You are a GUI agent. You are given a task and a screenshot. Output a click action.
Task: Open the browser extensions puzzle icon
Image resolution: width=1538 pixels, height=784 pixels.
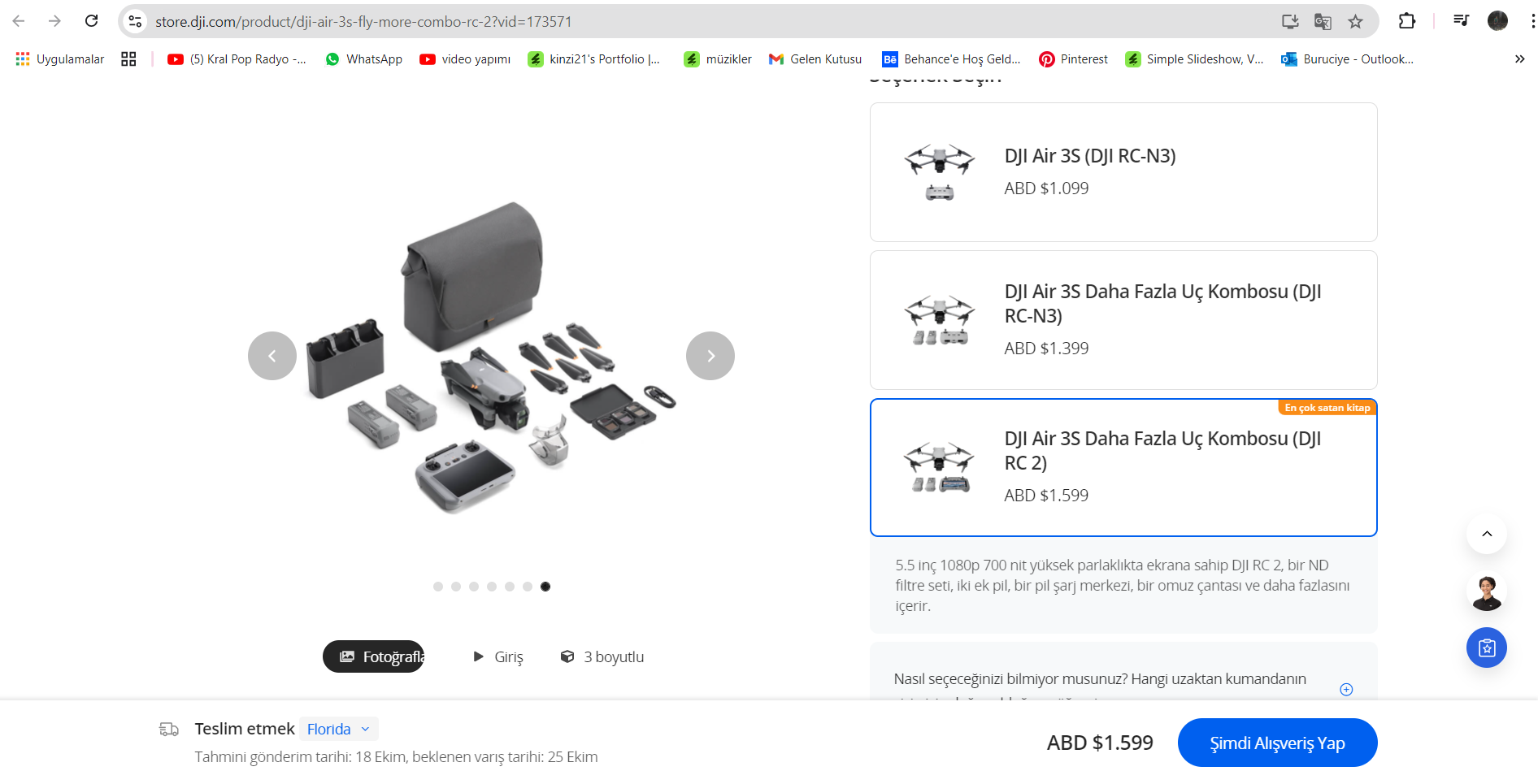(x=1407, y=22)
